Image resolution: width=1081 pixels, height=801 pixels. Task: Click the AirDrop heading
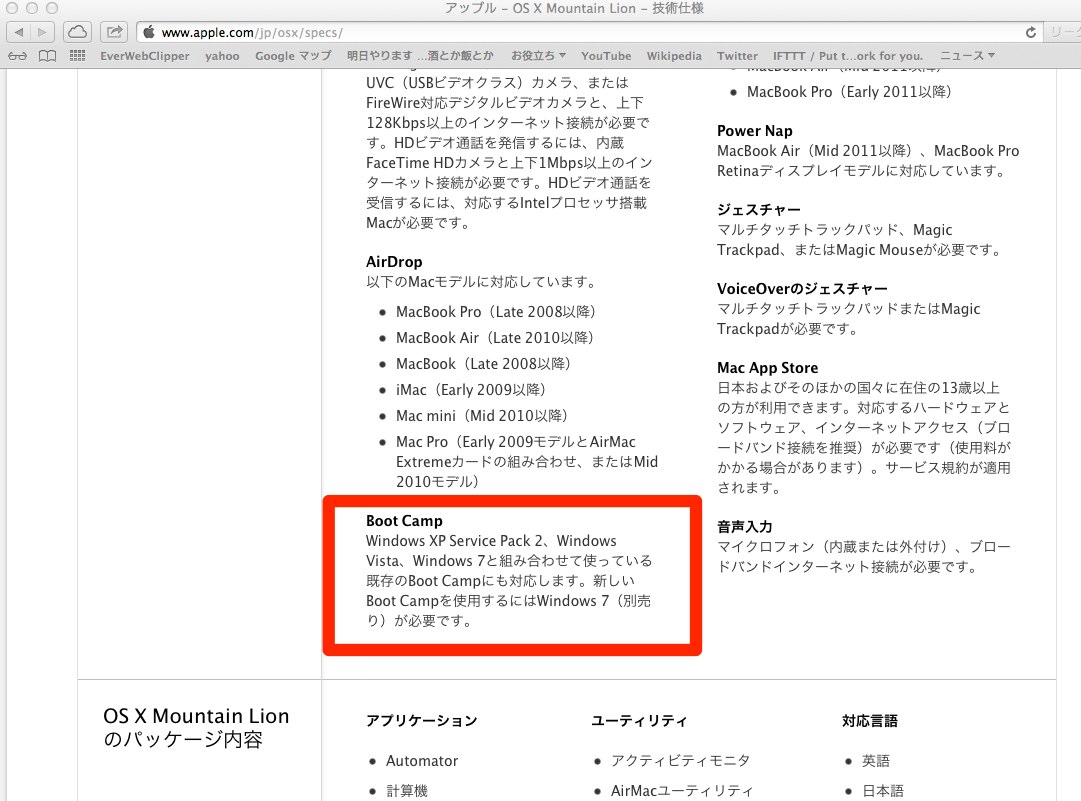(394, 262)
